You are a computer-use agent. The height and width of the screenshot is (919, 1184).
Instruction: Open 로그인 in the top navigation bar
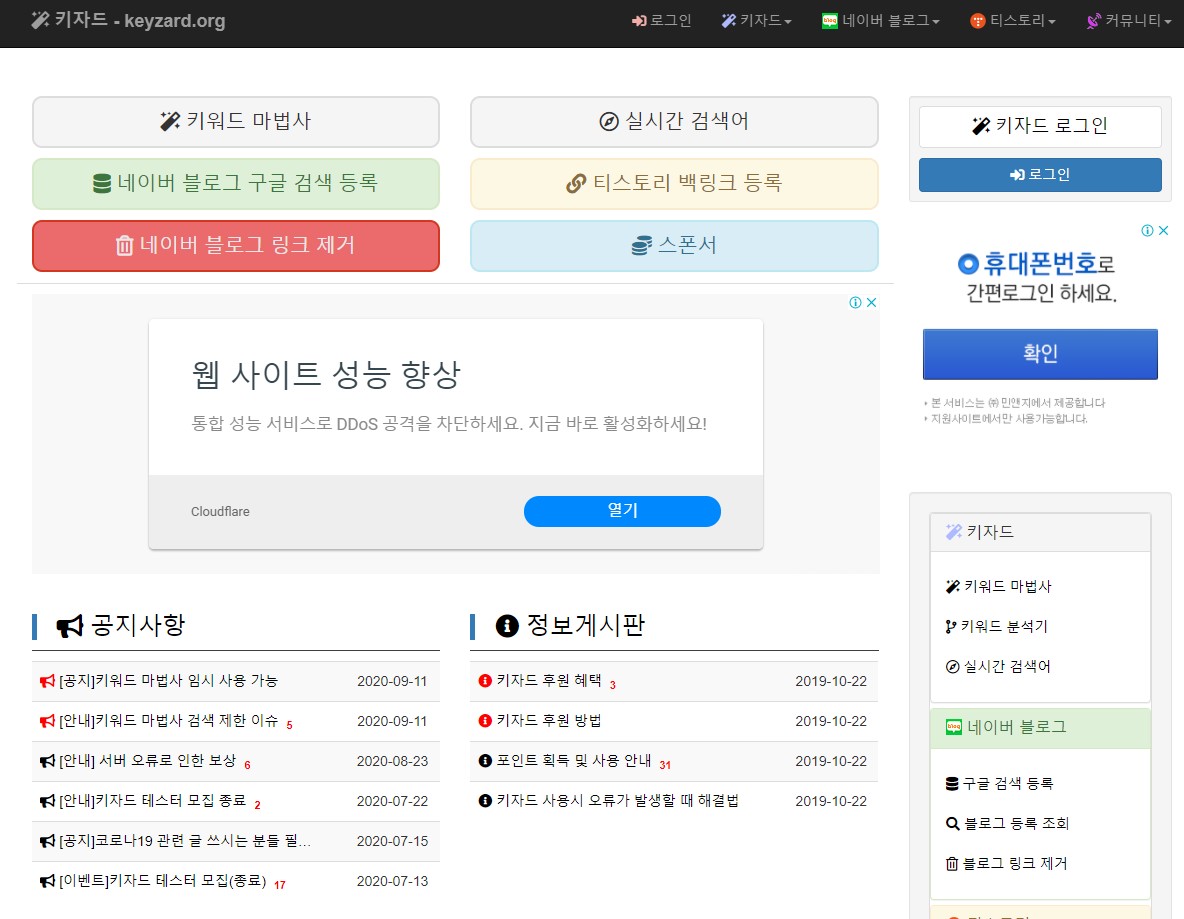[661, 20]
